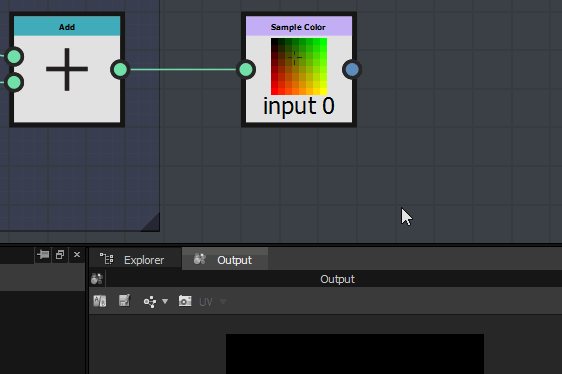Click the Sample Color node's blue output connector
Viewport: 562px width, 374px height.
352,70
